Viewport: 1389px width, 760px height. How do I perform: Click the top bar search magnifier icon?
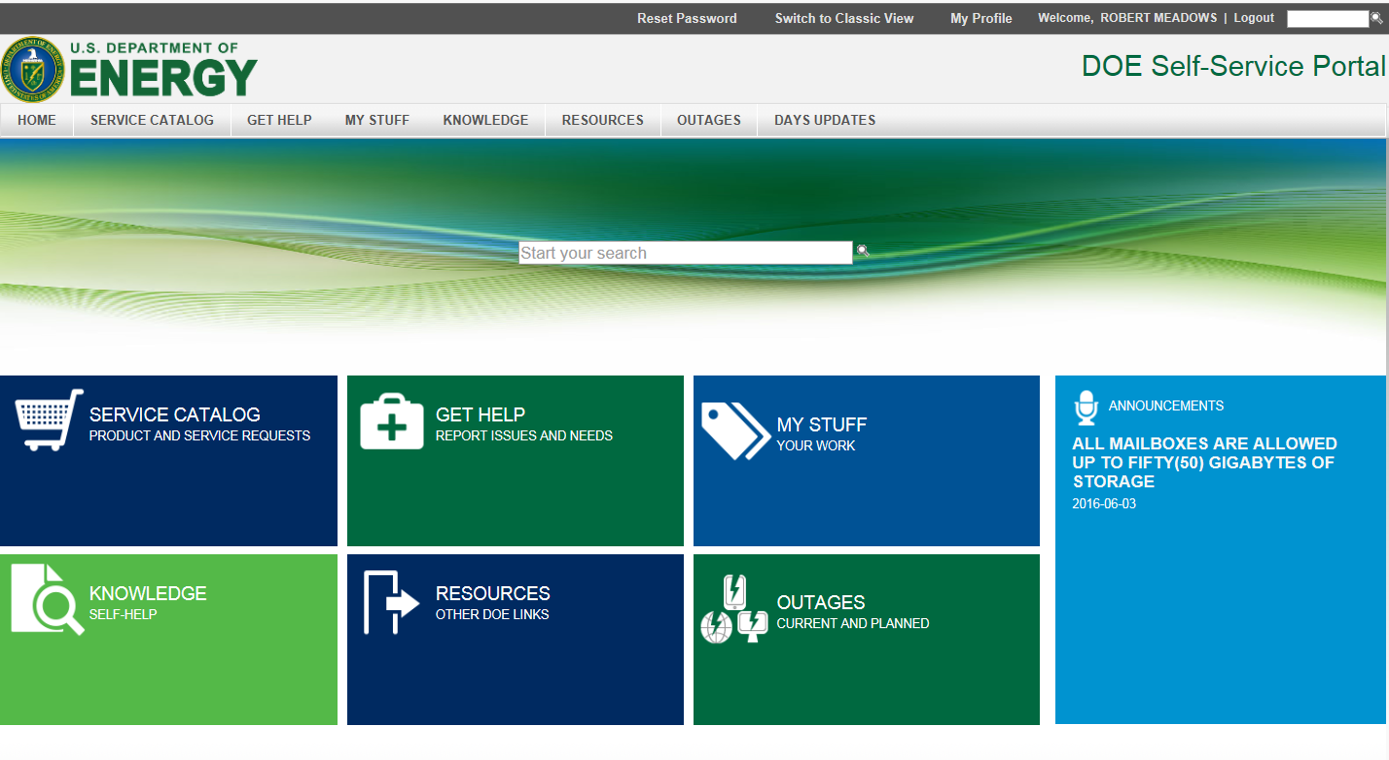coord(1377,18)
